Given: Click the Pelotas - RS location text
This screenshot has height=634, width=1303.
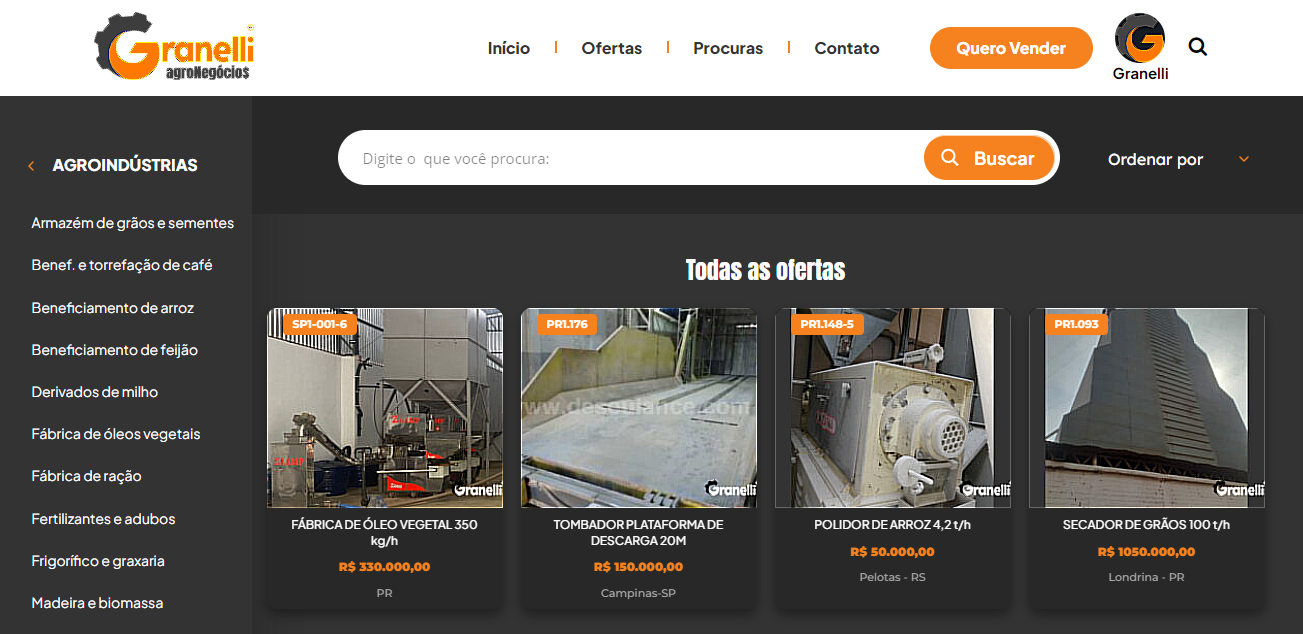Looking at the screenshot, I should (893, 578).
